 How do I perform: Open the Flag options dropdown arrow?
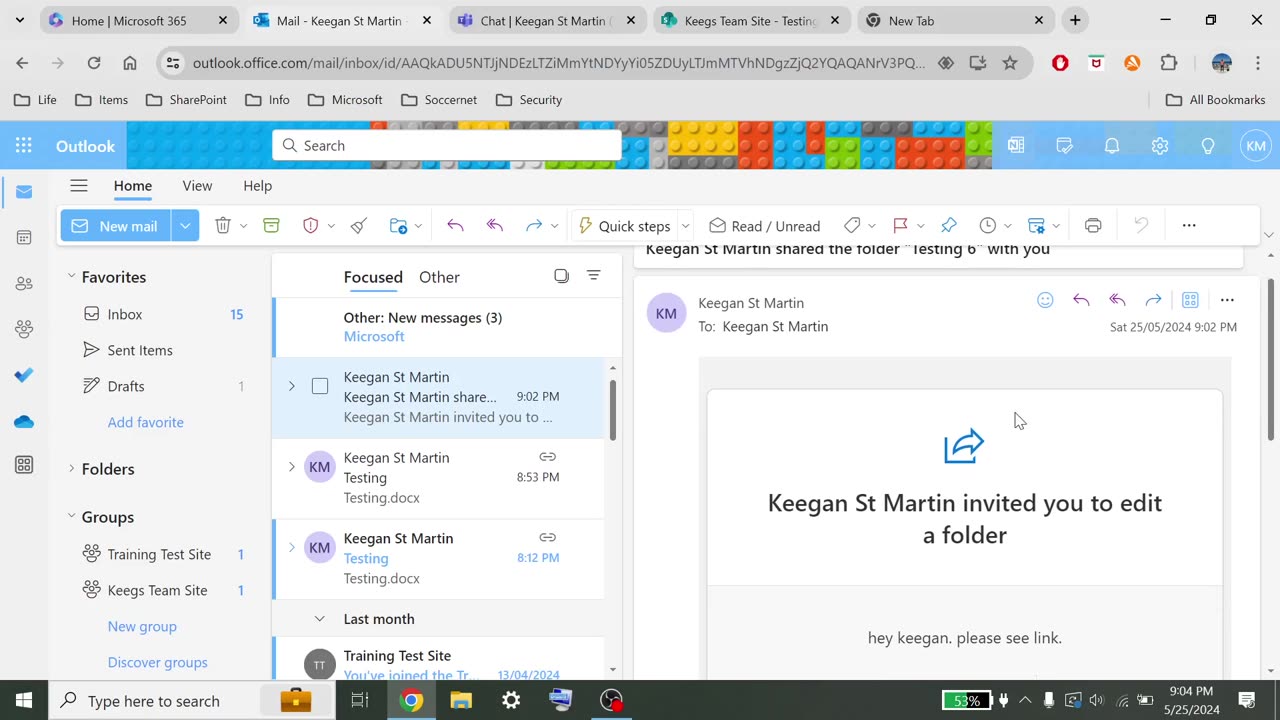[x=920, y=226]
